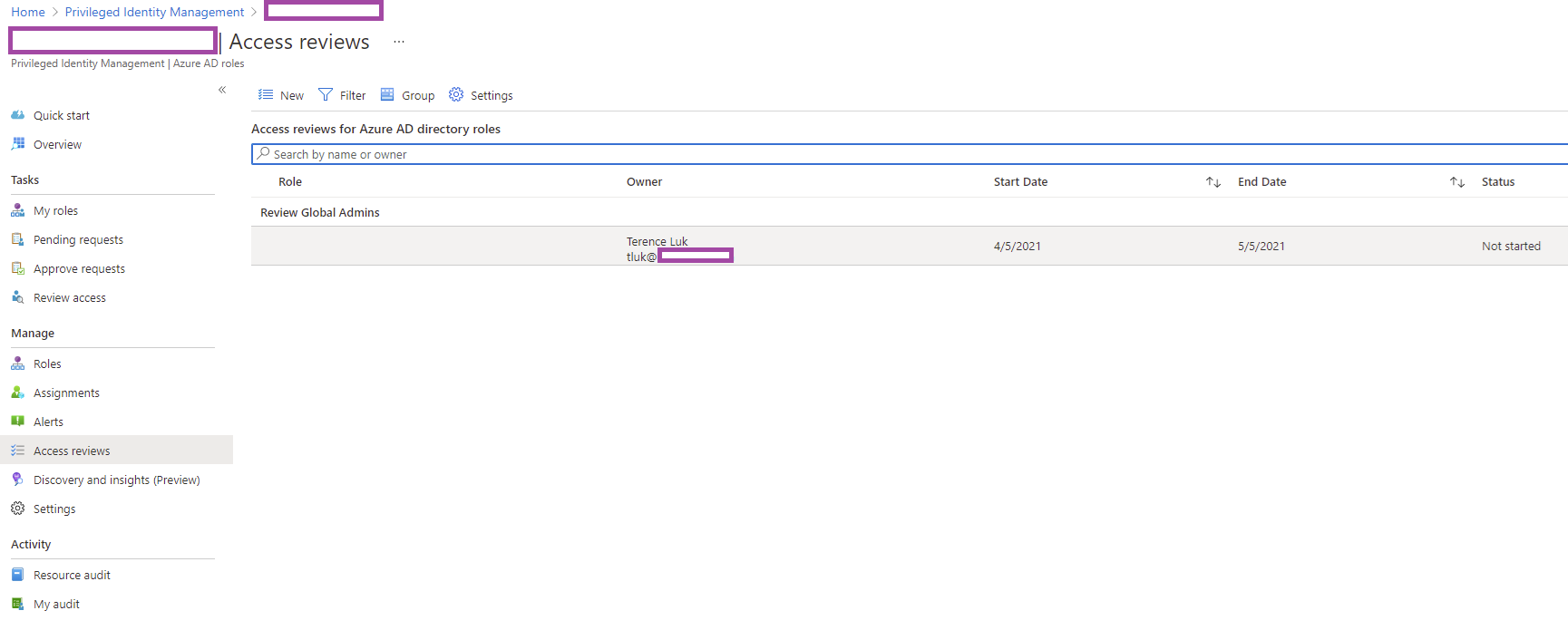The image size is (1568, 630).
Task: Click the Group table icon in toolbar
Action: (387, 94)
